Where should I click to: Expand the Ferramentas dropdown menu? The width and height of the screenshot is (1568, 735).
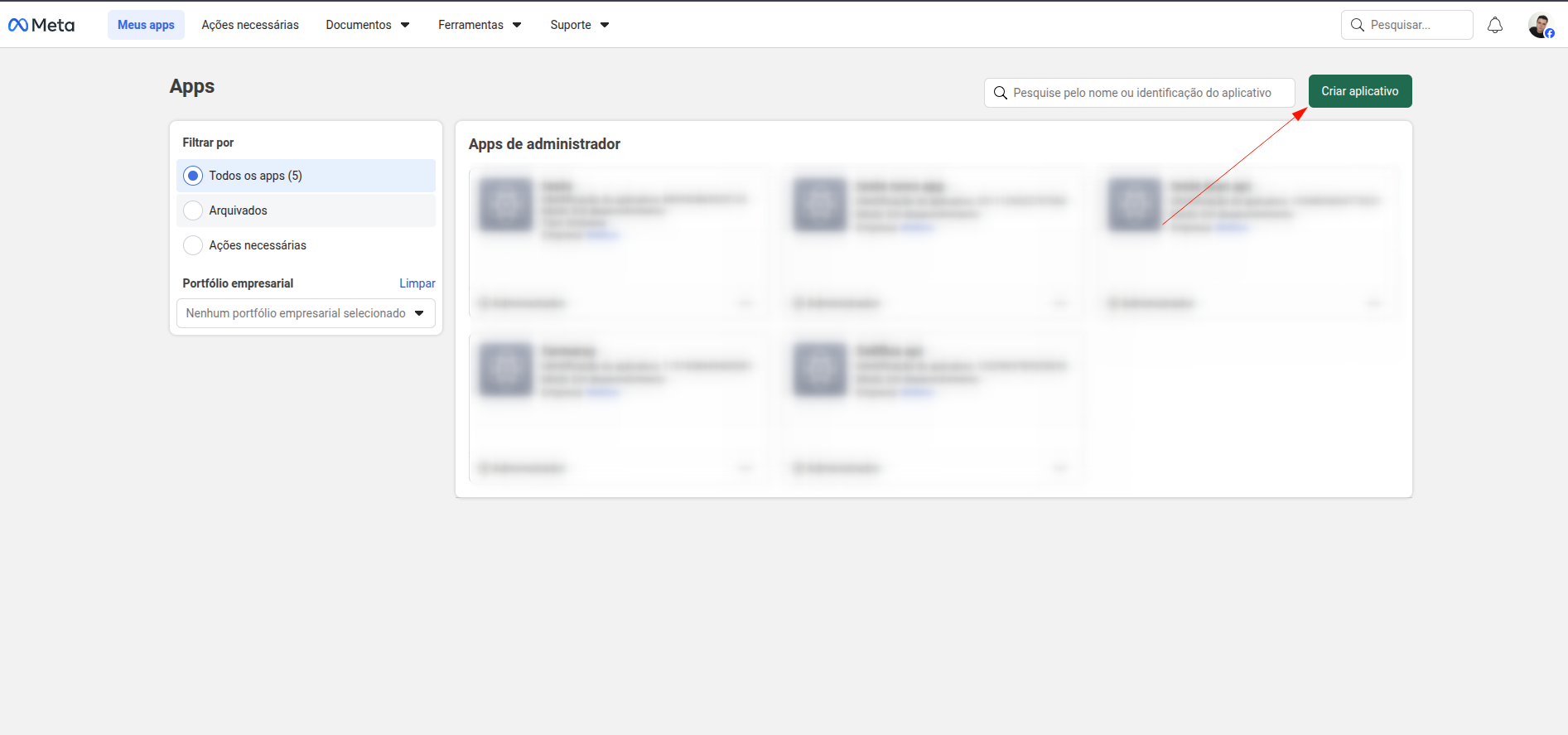480,25
